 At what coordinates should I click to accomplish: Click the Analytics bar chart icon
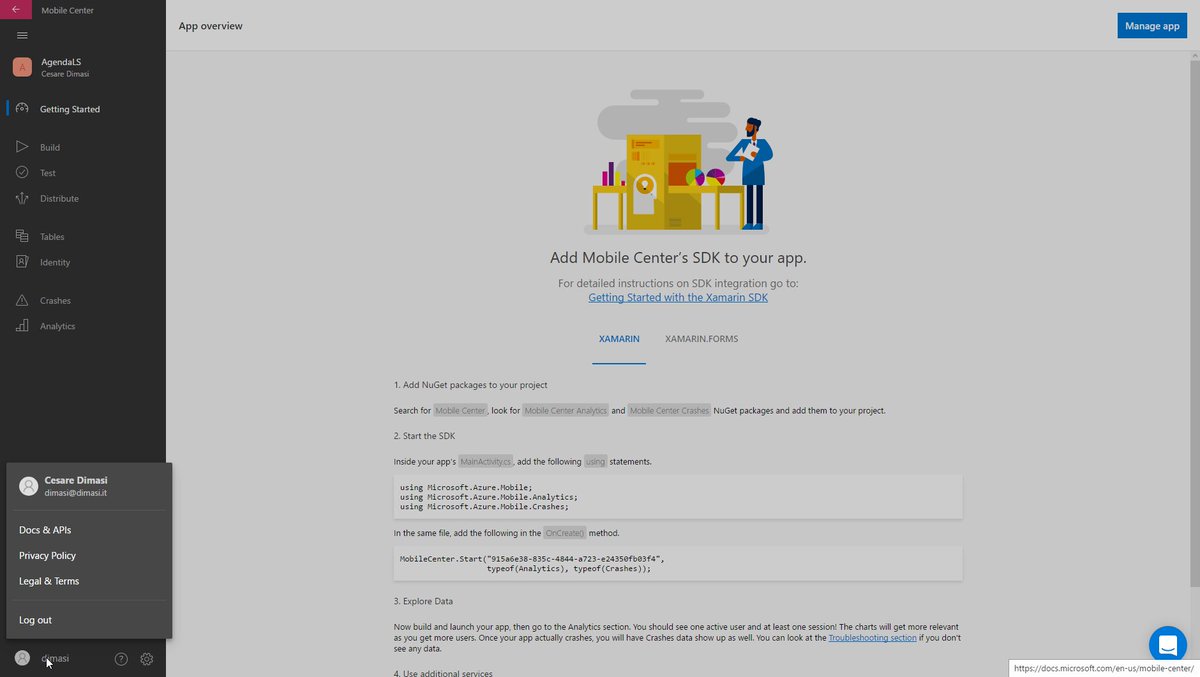click(22, 326)
